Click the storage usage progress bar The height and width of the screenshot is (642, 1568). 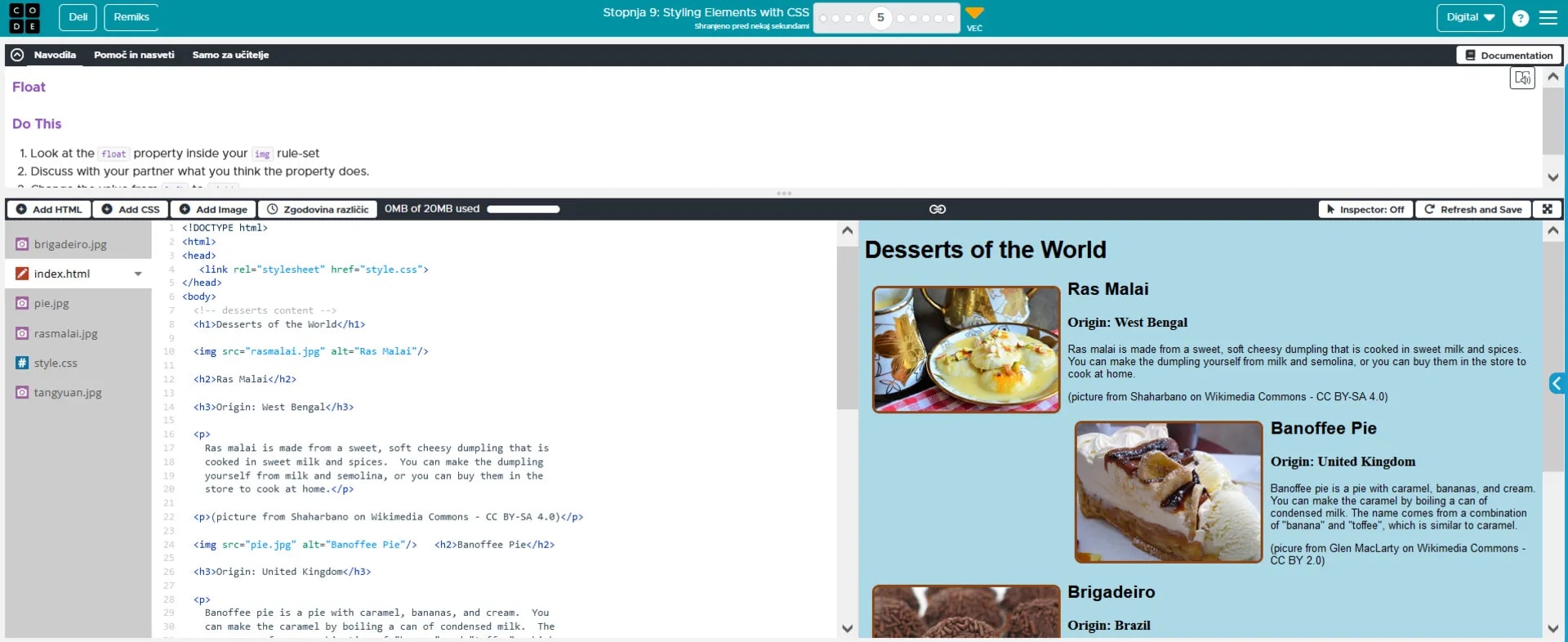523,209
